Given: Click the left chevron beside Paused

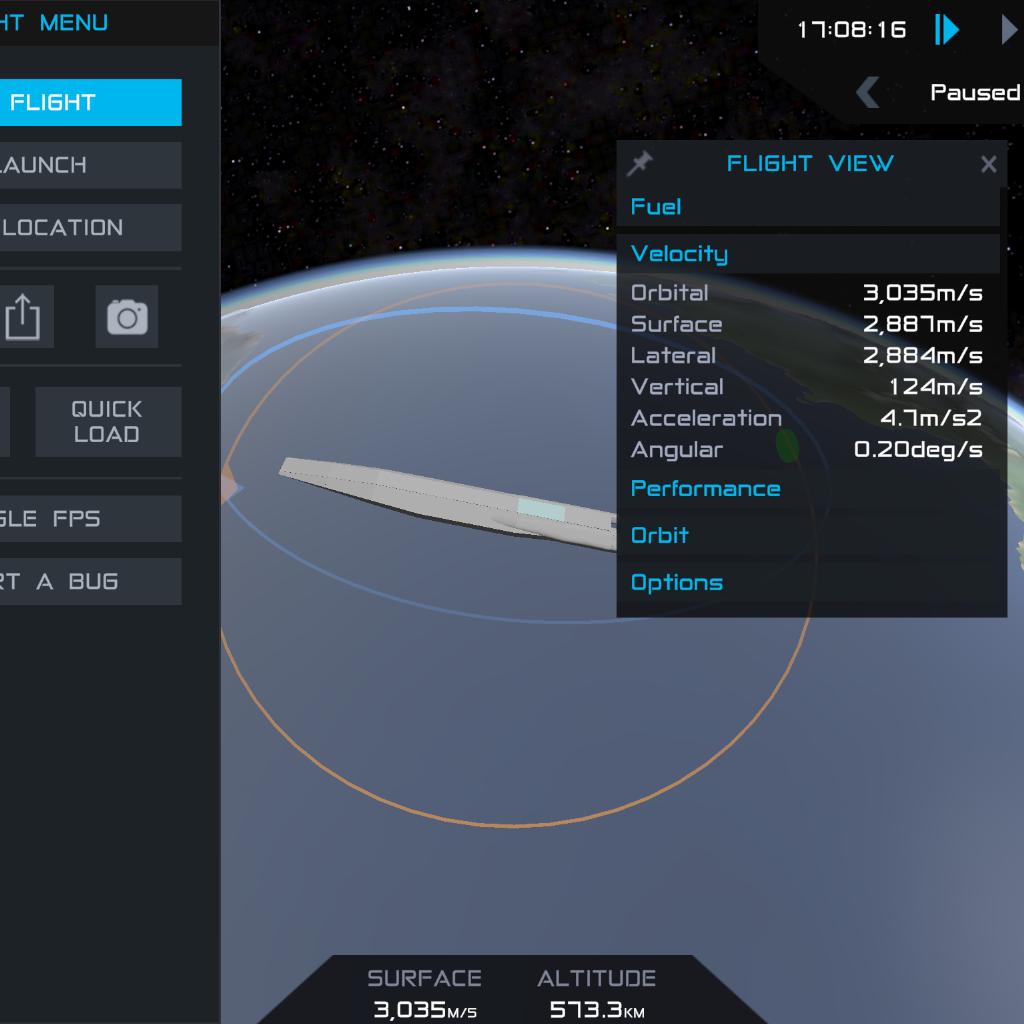Looking at the screenshot, I should pos(869,92).
